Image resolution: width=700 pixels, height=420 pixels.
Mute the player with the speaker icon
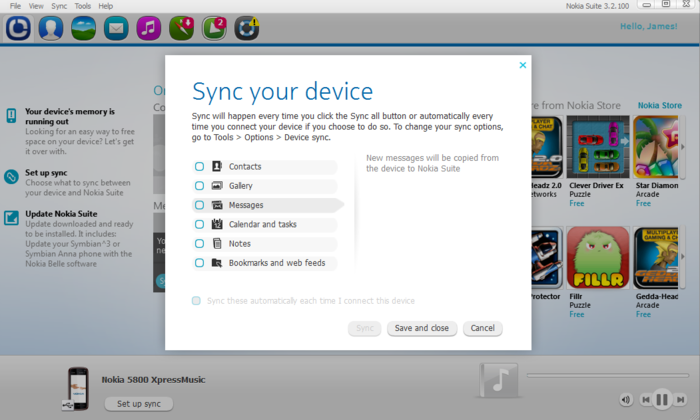click(x=626, y=400)
